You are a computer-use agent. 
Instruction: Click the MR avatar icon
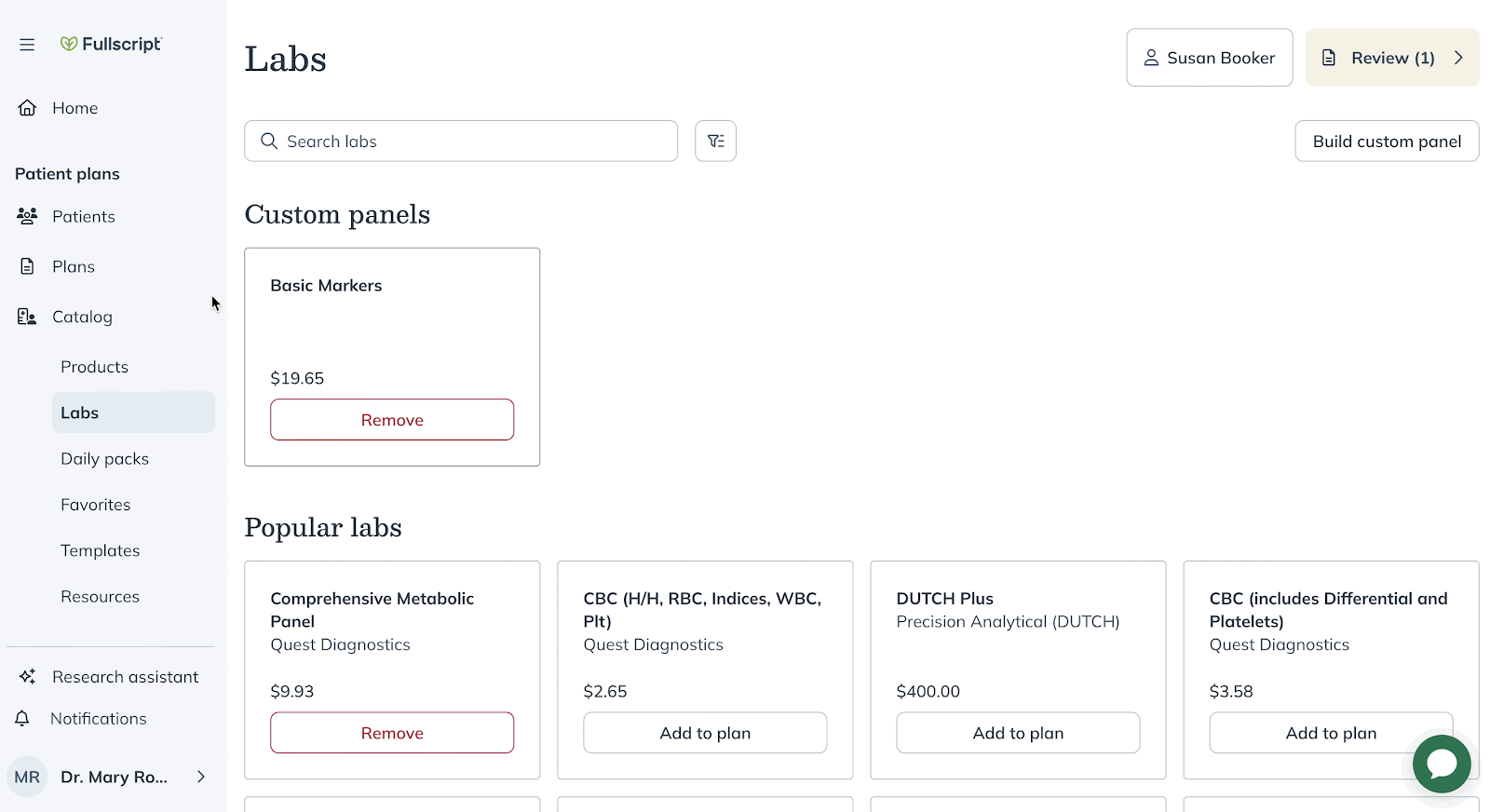27,777
